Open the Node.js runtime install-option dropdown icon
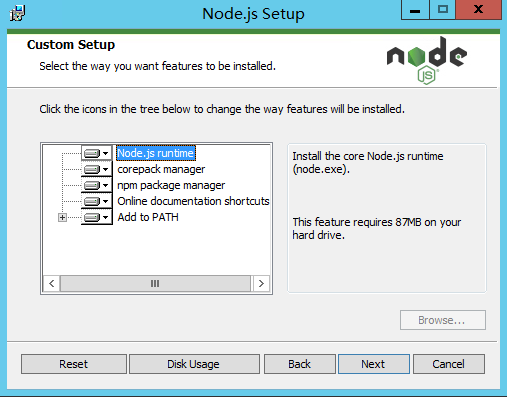507x397 pixels. point(97,153)
